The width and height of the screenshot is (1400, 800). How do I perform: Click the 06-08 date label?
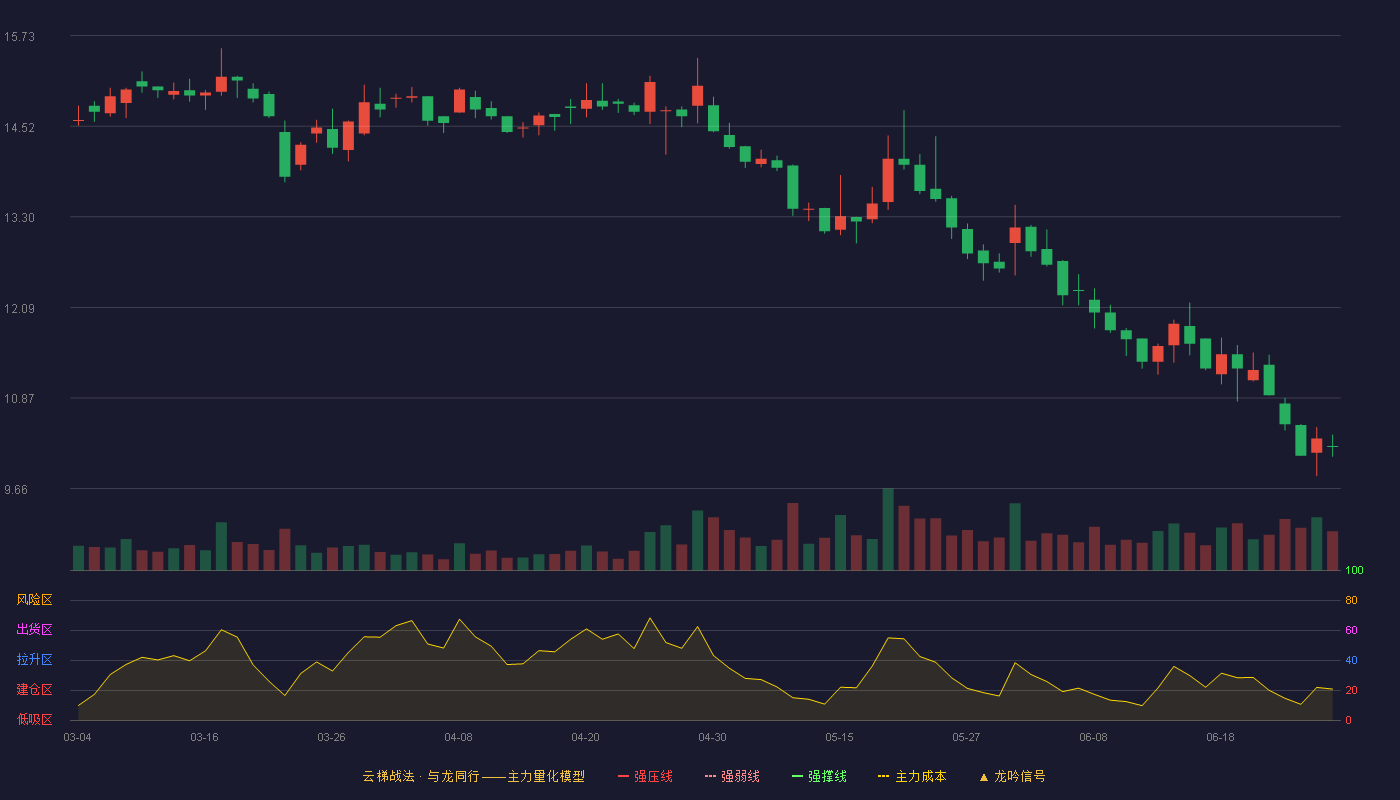(1093, 737)
